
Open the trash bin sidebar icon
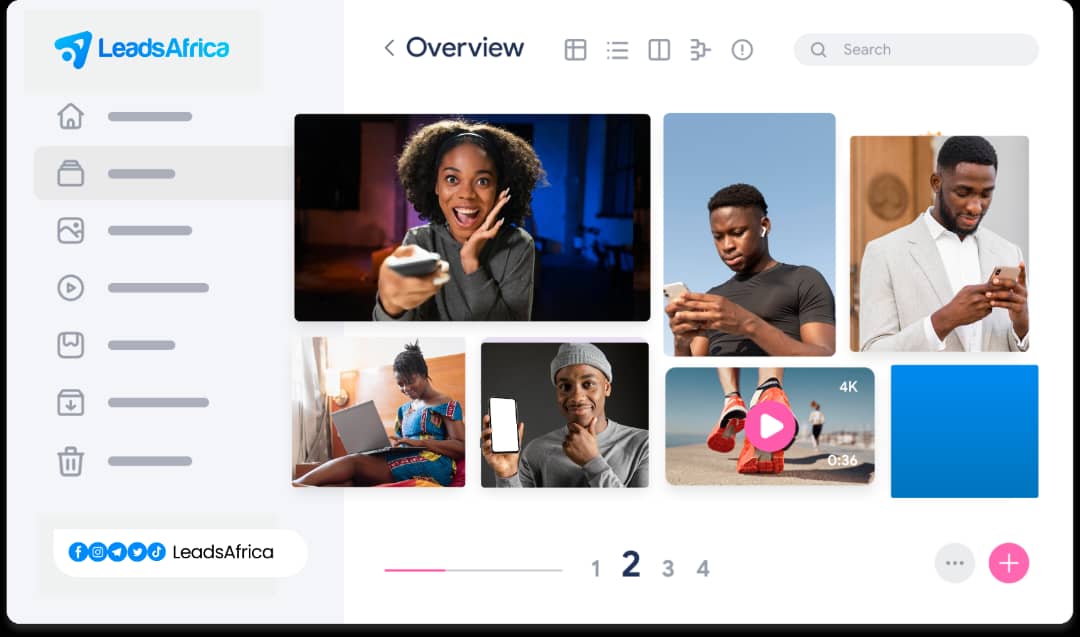(70, 461)
